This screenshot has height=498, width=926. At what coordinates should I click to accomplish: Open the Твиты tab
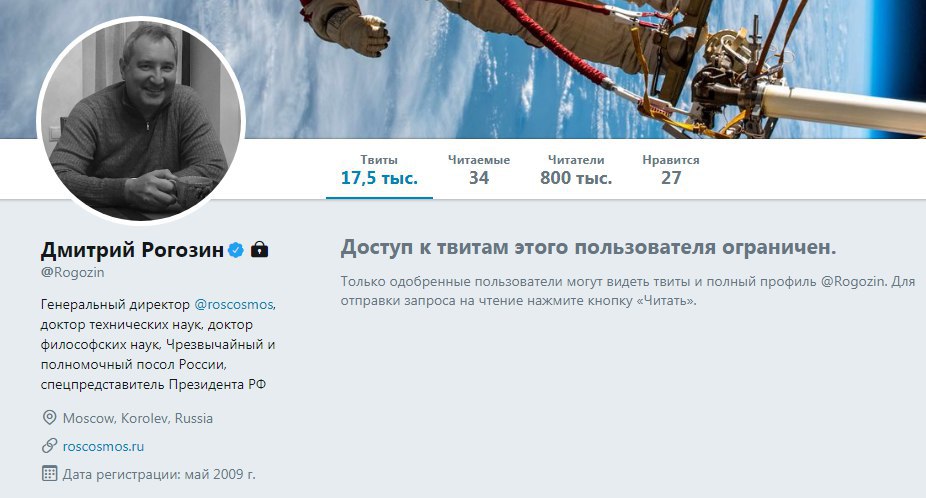coord(379,170)
